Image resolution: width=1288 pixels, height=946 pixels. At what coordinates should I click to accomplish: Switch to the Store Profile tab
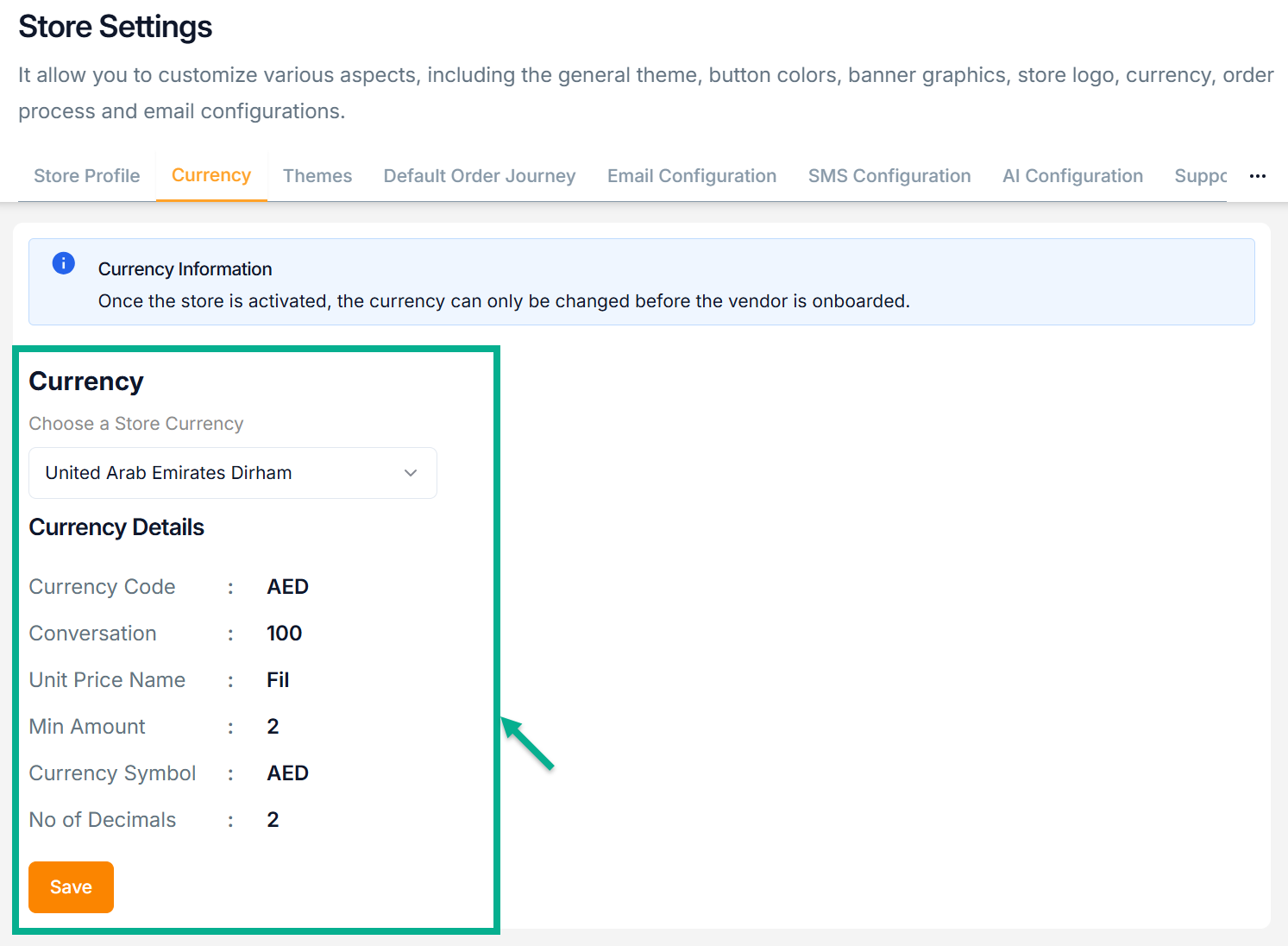(x=86, y=176)
